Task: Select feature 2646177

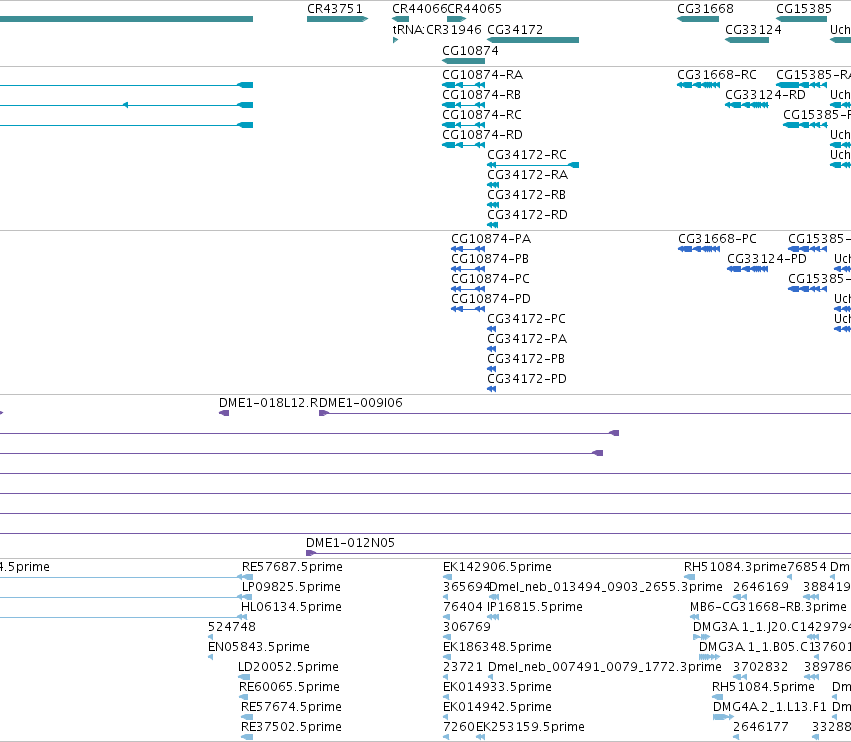Action: point(760,727)
